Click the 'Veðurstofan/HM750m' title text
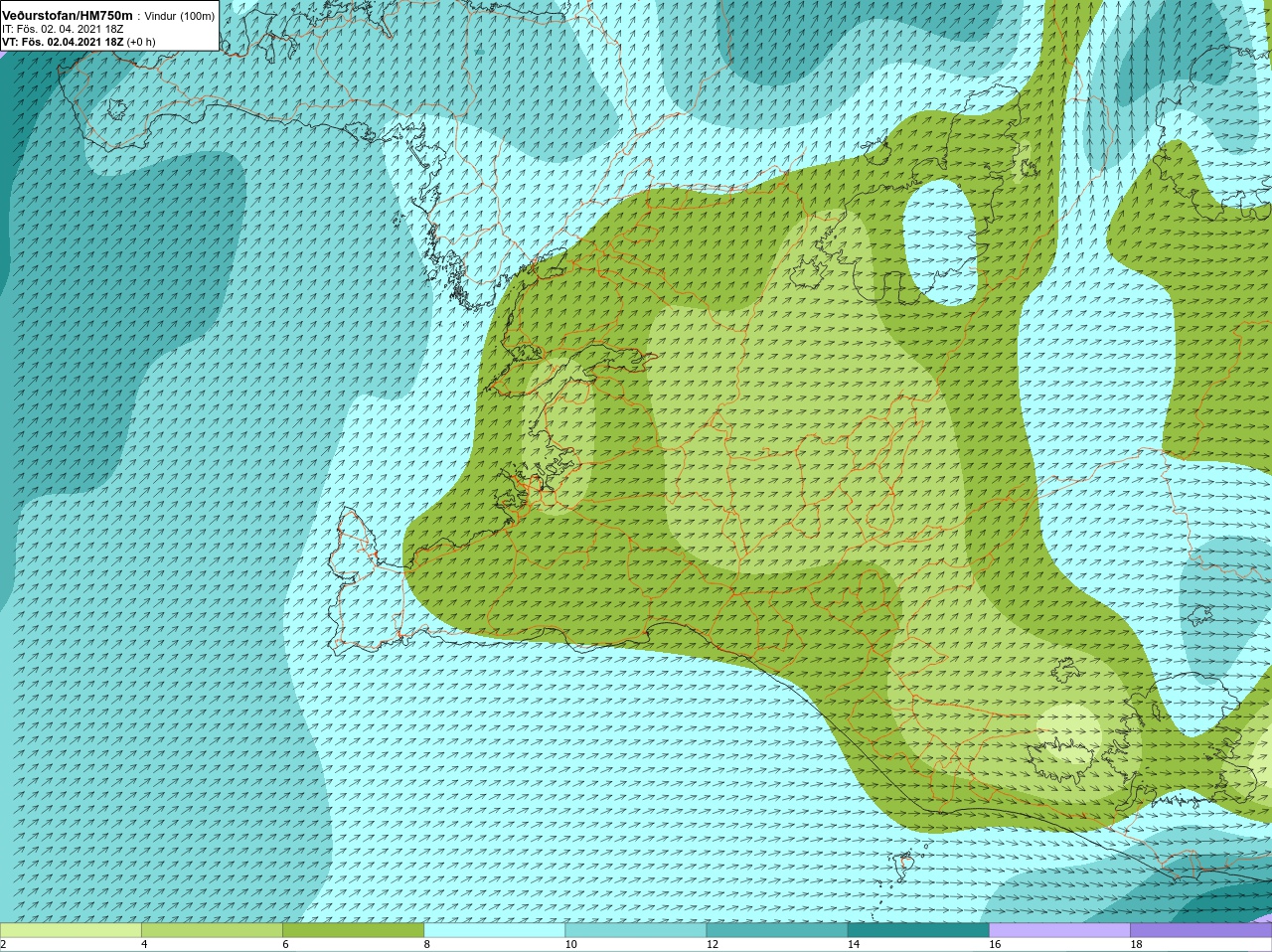This screenshot has width=1272, height=952. 68,17
